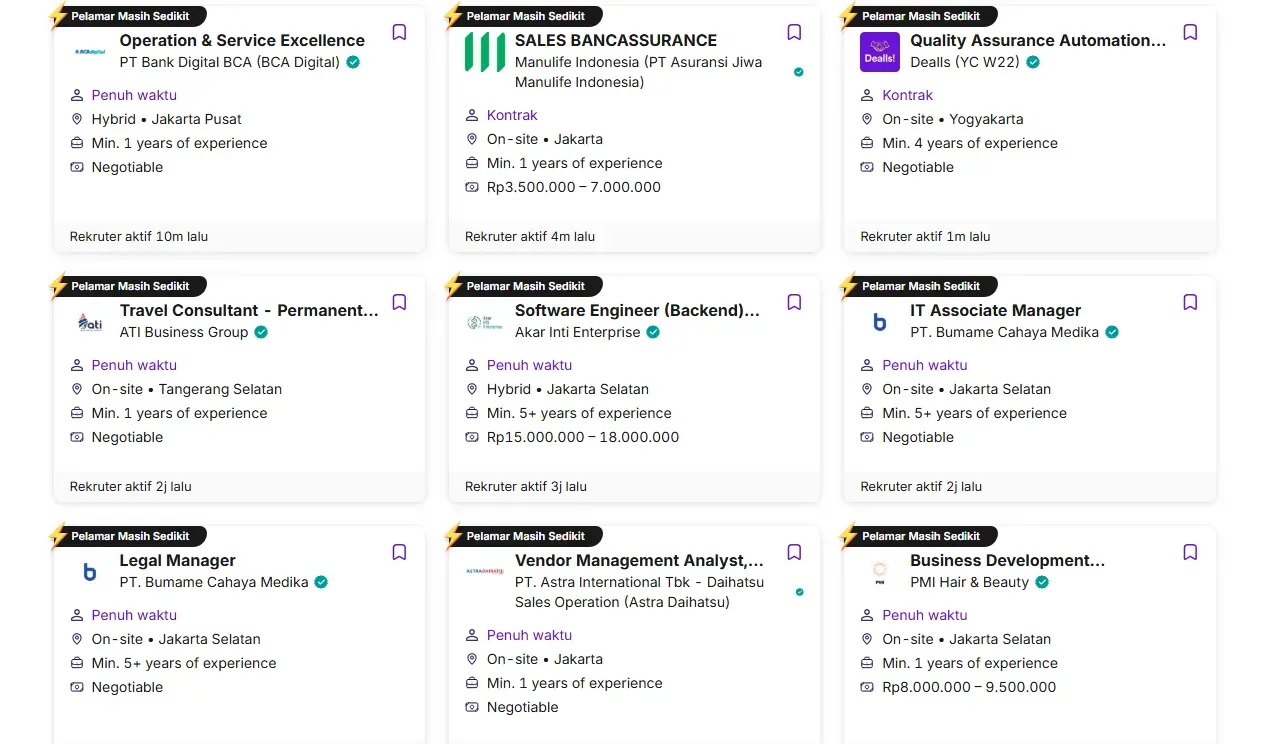The width and height of the screenshot is (1276, 744).
Task: Bookmark the Travel Consultant job card
Action: click(399, 302)
